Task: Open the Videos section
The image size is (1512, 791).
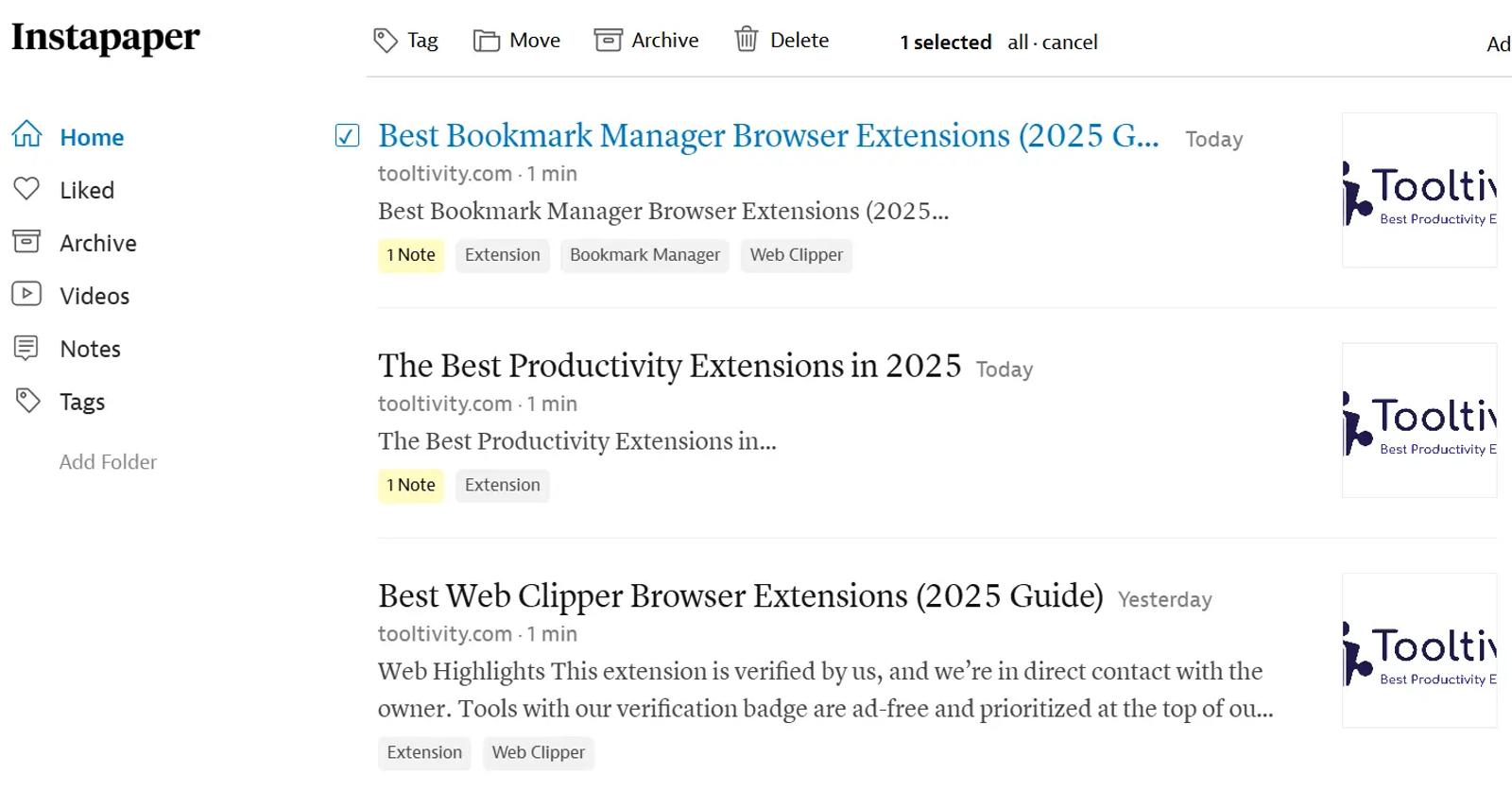Action: click(x=94, y=296)
